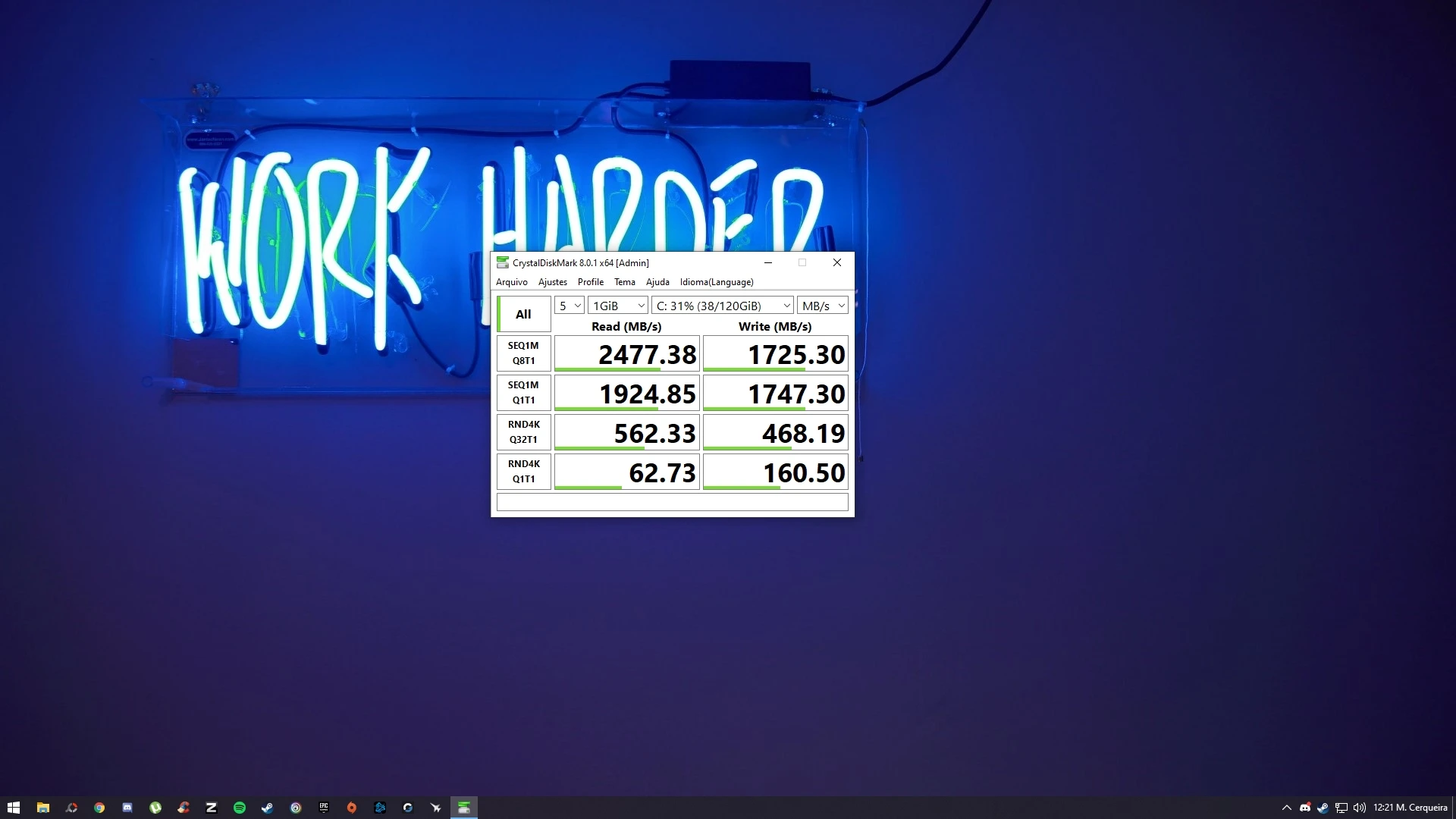The image size is (1456, 819).
Task: Click Steam icon in system tray
Action: click(1323, 808)
